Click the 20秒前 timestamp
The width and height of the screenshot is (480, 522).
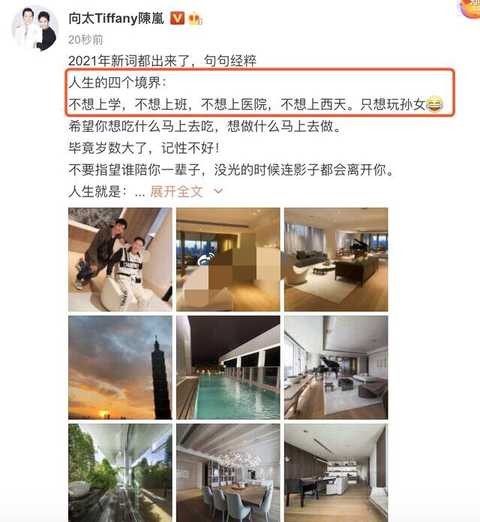tap(86, 40)
